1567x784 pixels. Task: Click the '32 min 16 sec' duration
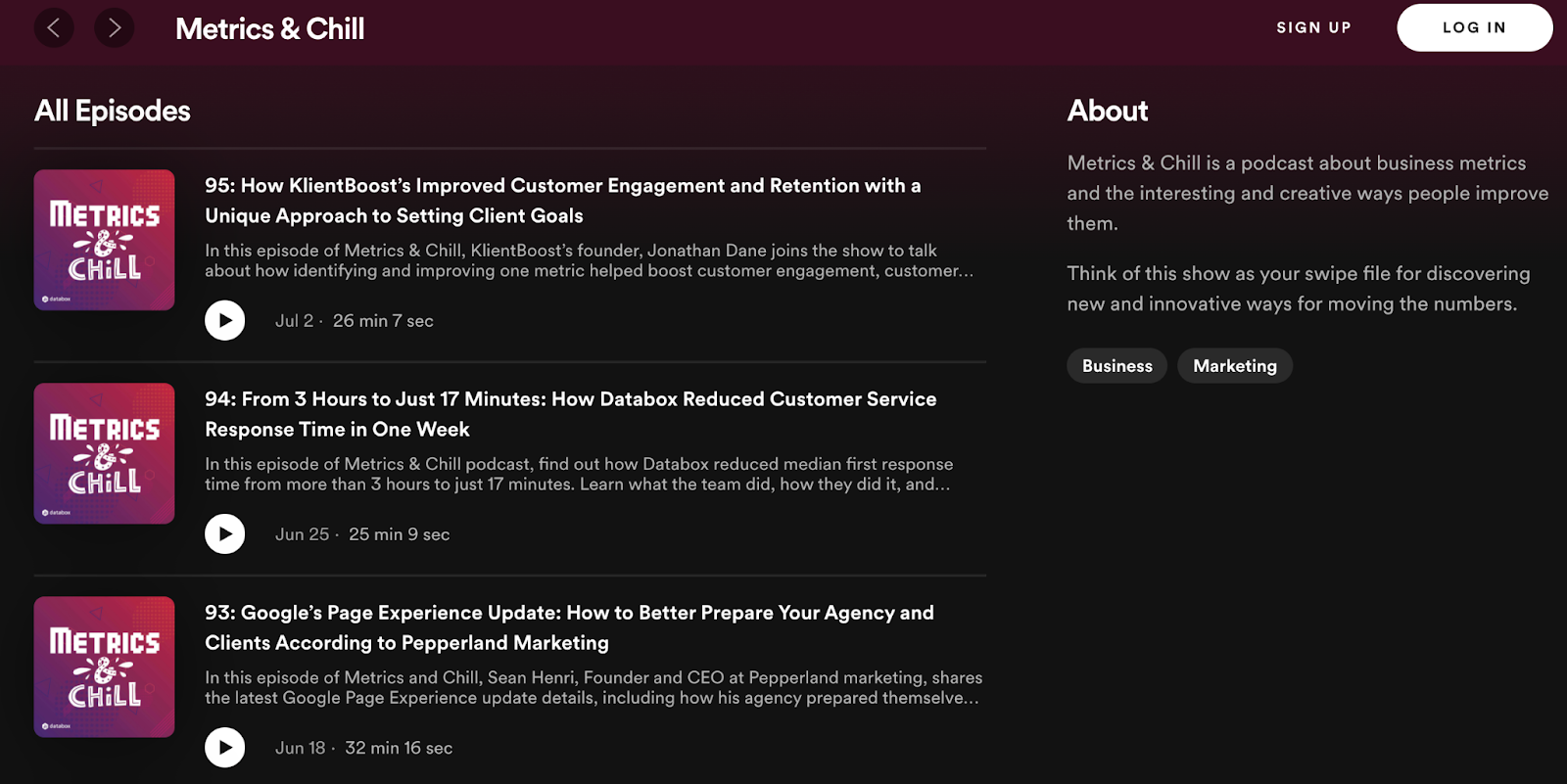click(x=399, y=748)
